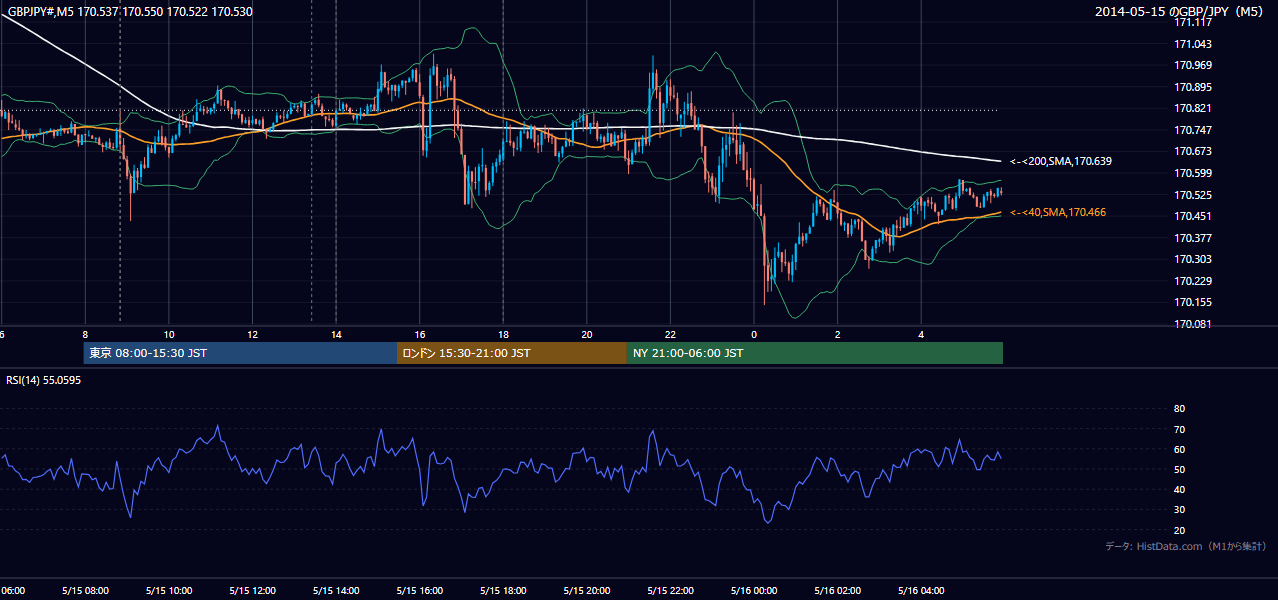The height and width of the screenshot is (600, 1278).
Task: Click the RSI scale value 40
Action: click(1179, 489)
